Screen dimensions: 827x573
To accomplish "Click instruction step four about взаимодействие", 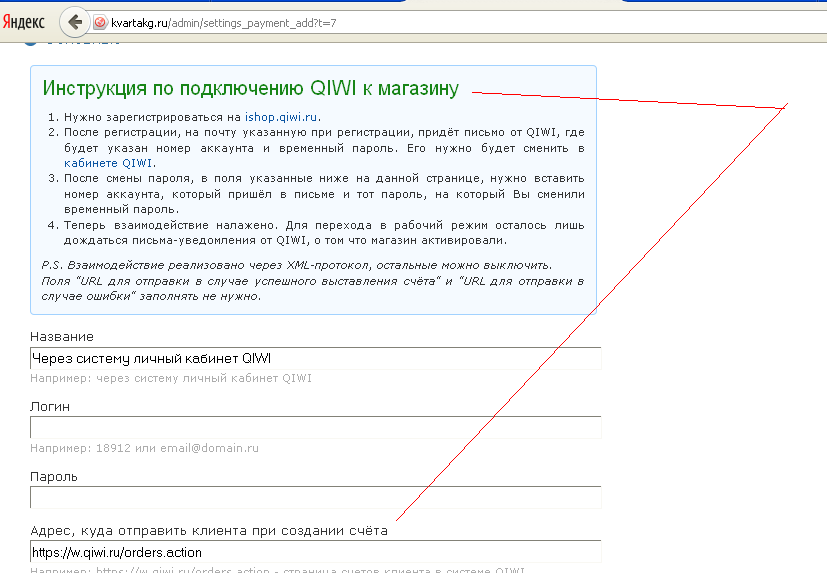I will [x=320, y=233].
